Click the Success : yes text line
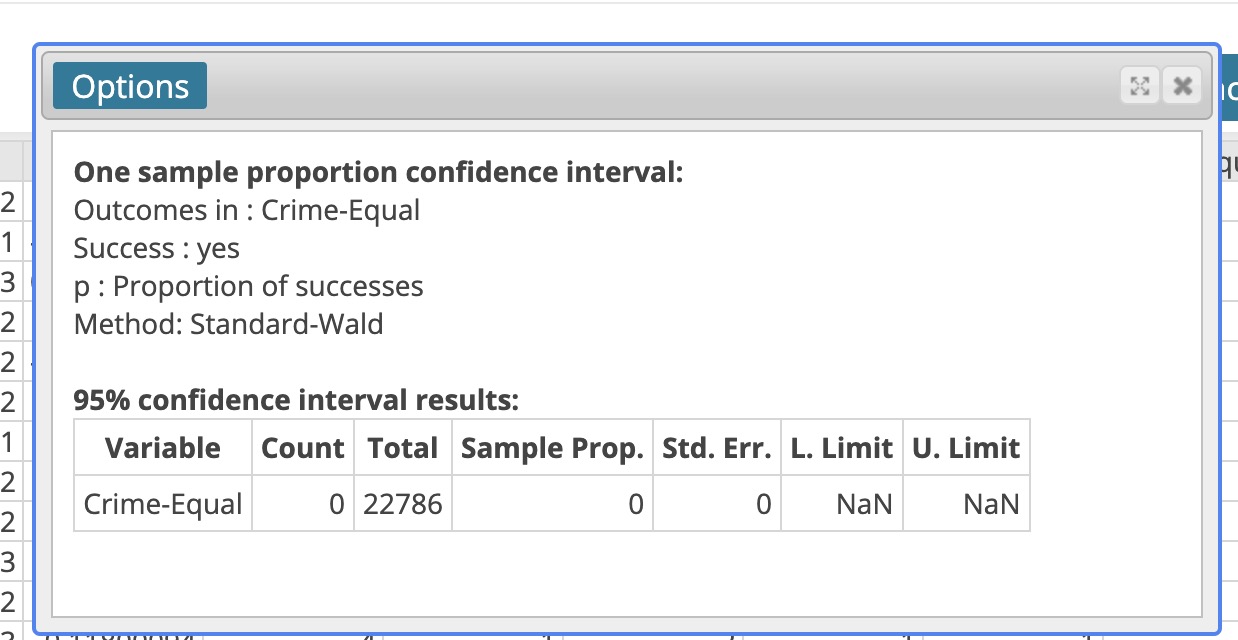The image size is (1238, 640). coord(156,248)
